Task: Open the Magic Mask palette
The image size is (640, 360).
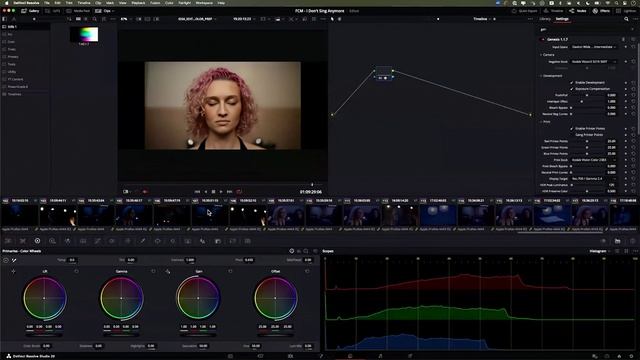Action: (x=188, y=241)
